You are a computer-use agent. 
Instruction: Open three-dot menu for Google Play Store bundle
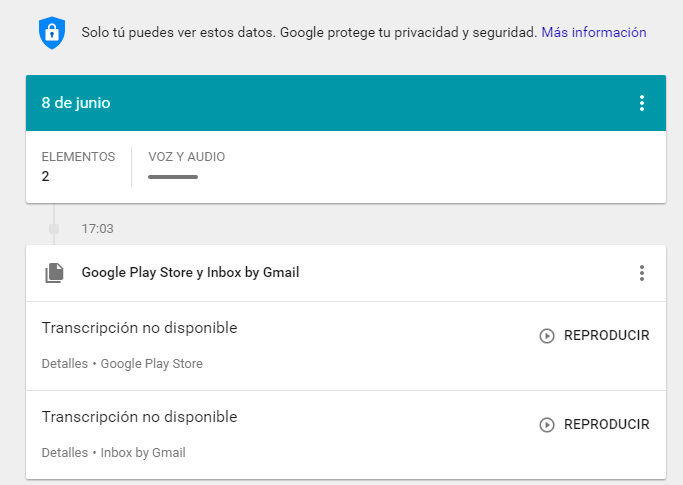pos(642,273)
